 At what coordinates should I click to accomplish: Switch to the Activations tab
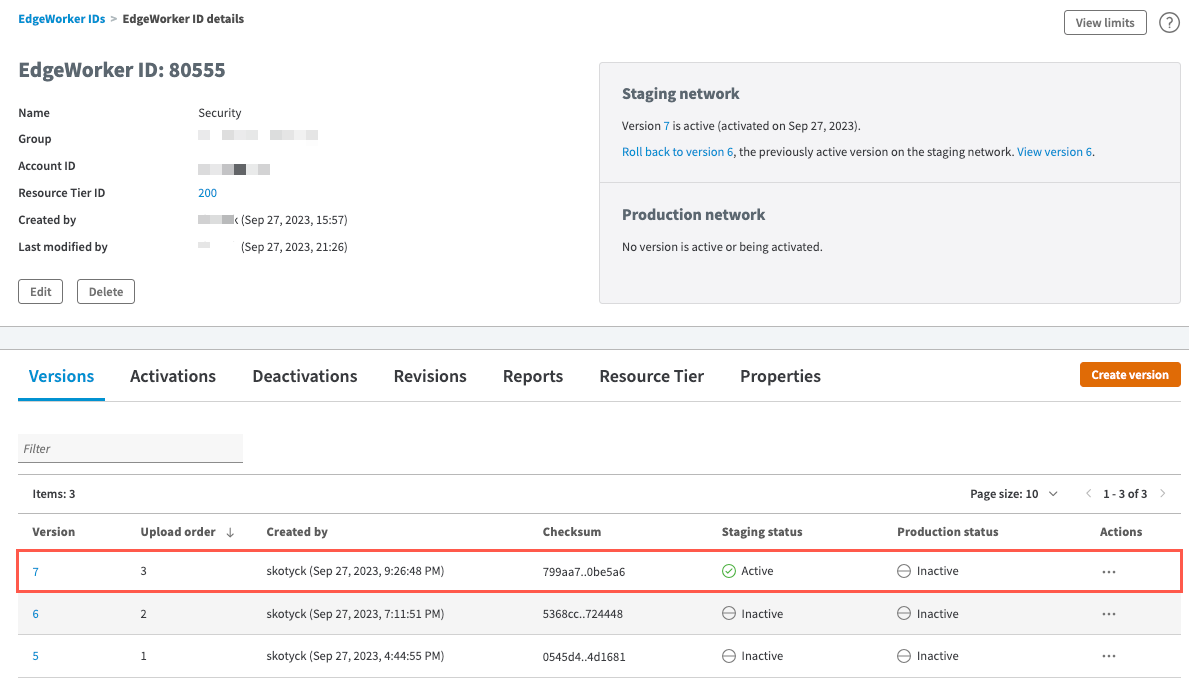click(x=173, y=376)
